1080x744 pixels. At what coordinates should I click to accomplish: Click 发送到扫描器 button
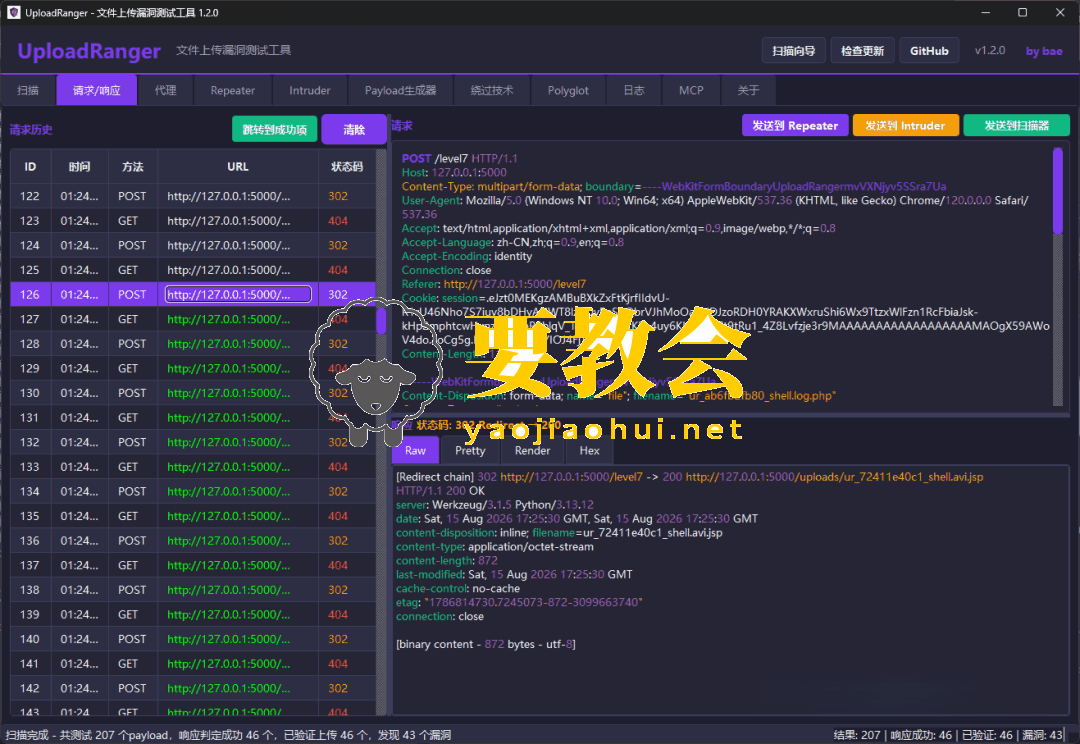pos(1017,125)
